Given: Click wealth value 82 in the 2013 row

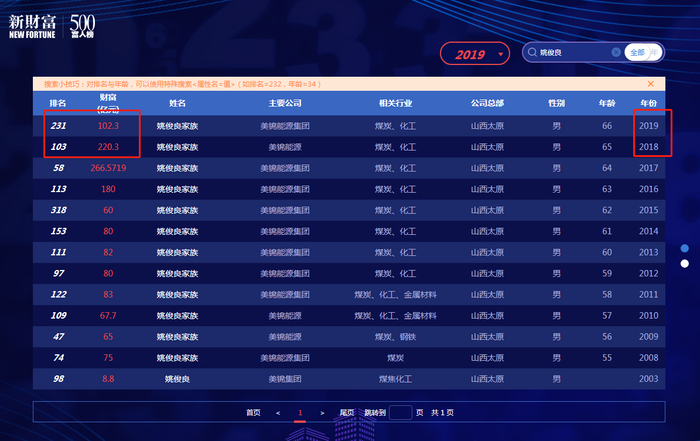Looking at the screenshot, I should coord(108,252).
